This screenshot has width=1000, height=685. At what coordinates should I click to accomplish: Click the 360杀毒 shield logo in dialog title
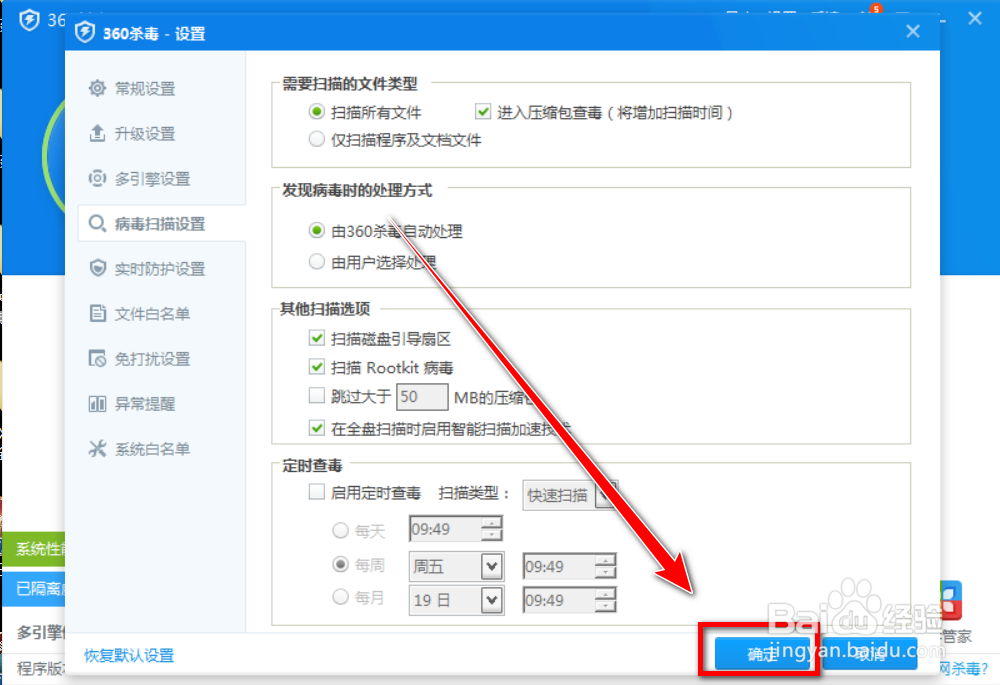85,33
